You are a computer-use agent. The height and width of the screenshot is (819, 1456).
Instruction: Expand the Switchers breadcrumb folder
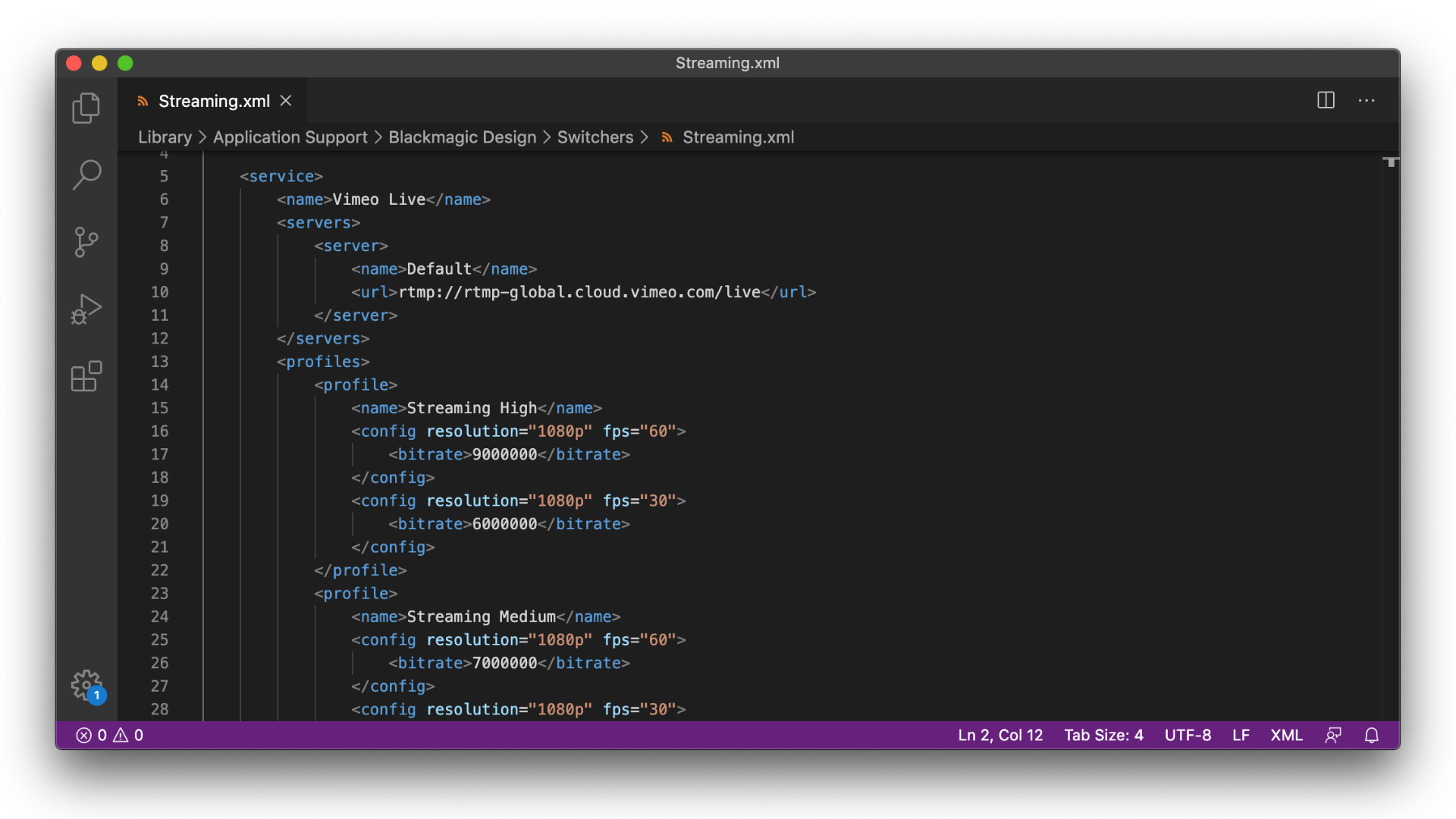[x=595, y=137]
